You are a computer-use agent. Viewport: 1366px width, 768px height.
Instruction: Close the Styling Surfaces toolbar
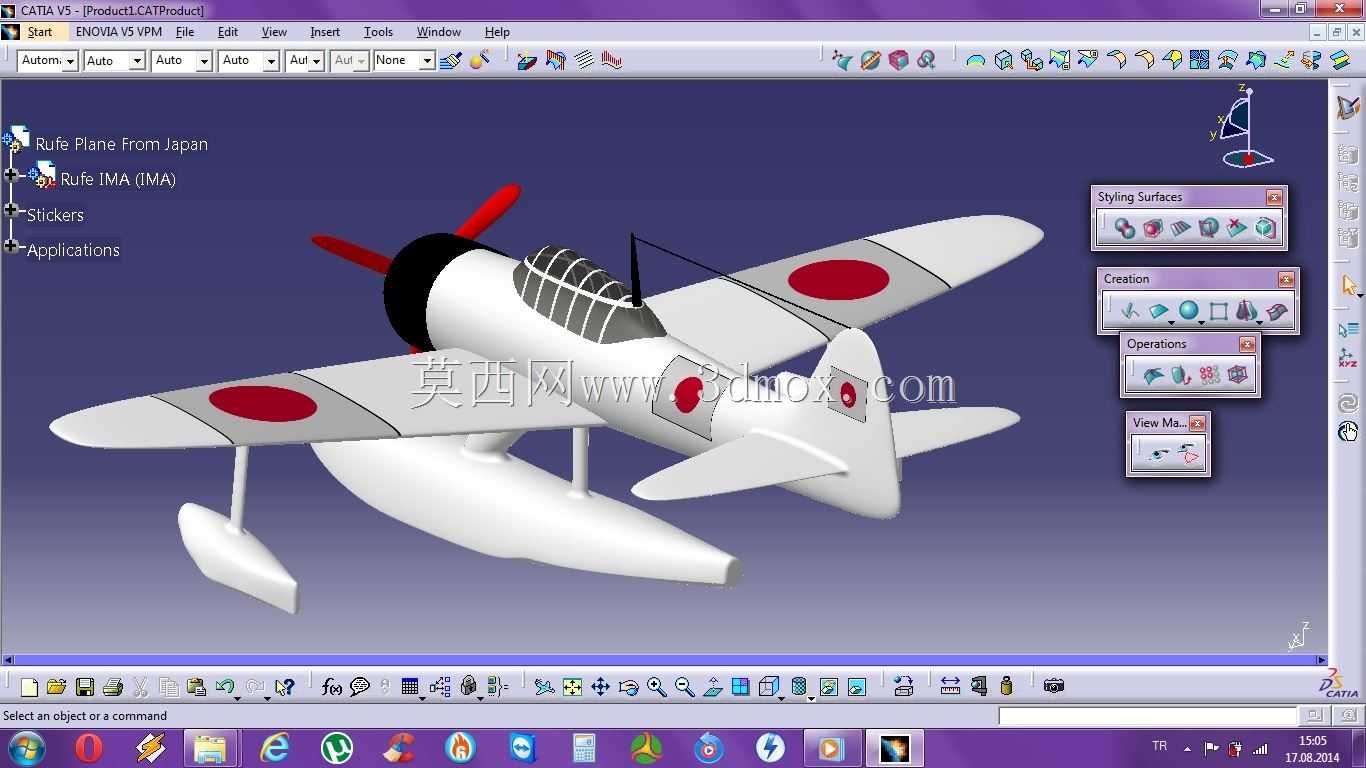pyautogui.click(x=1273, y=198)
